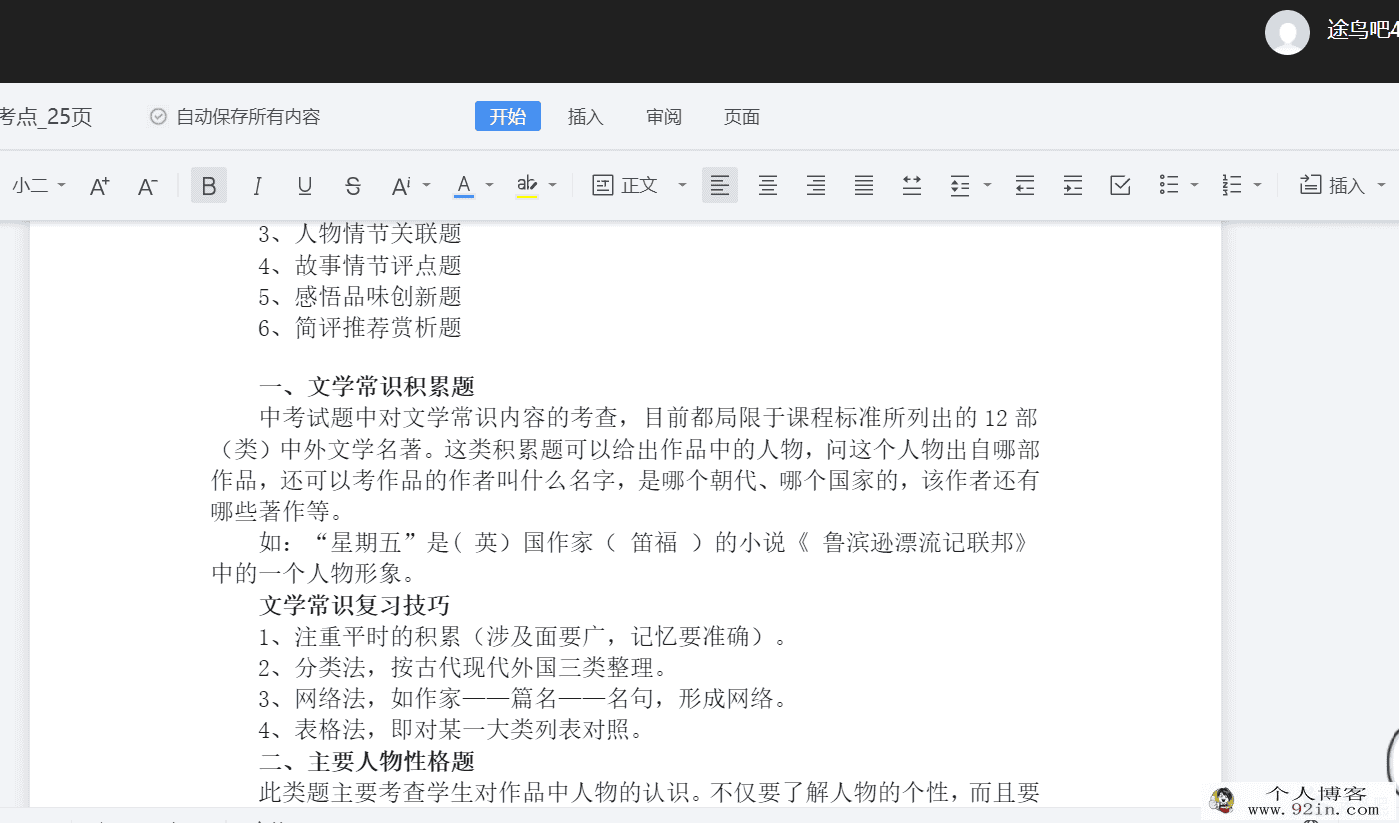Open the highlight color dropdown arrow
This screenshot has height=823, width=1399.
click(x=552, y=185)
